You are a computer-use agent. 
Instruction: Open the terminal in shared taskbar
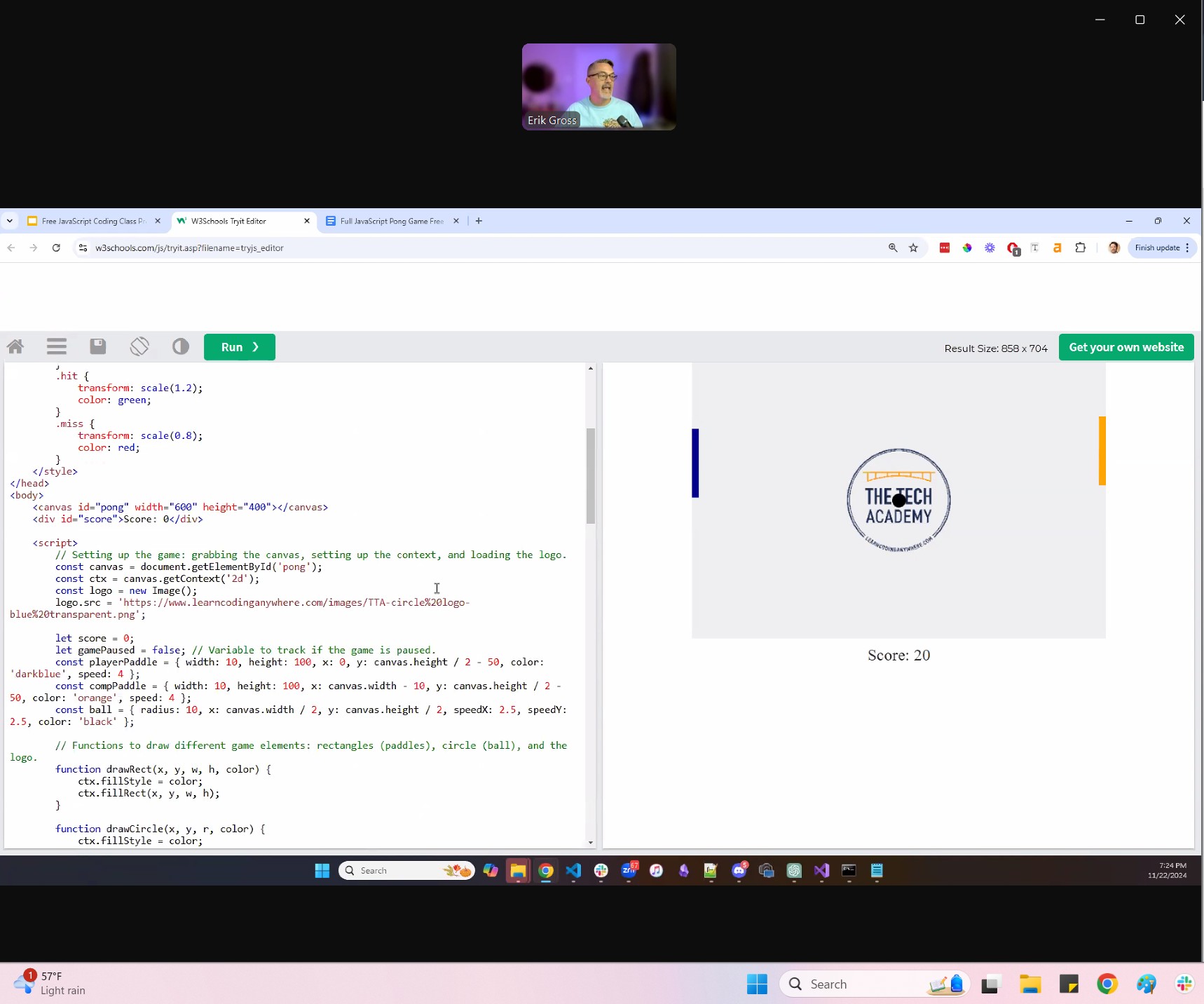coord(849,871)
